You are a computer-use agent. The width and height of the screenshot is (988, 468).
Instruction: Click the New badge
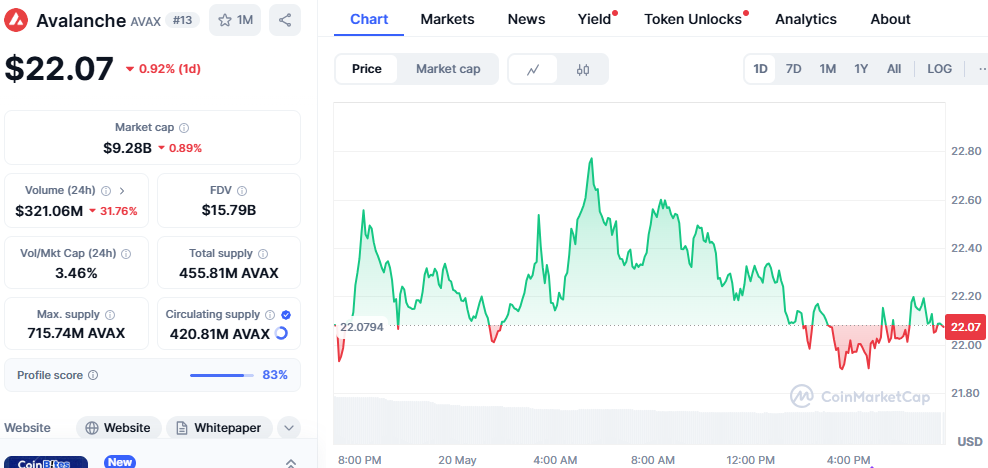click(x=119, y=462)
